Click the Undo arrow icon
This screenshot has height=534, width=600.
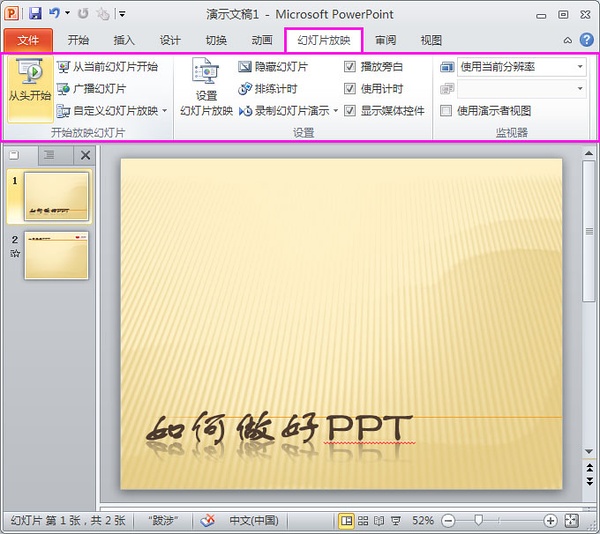tap(54, 13)
